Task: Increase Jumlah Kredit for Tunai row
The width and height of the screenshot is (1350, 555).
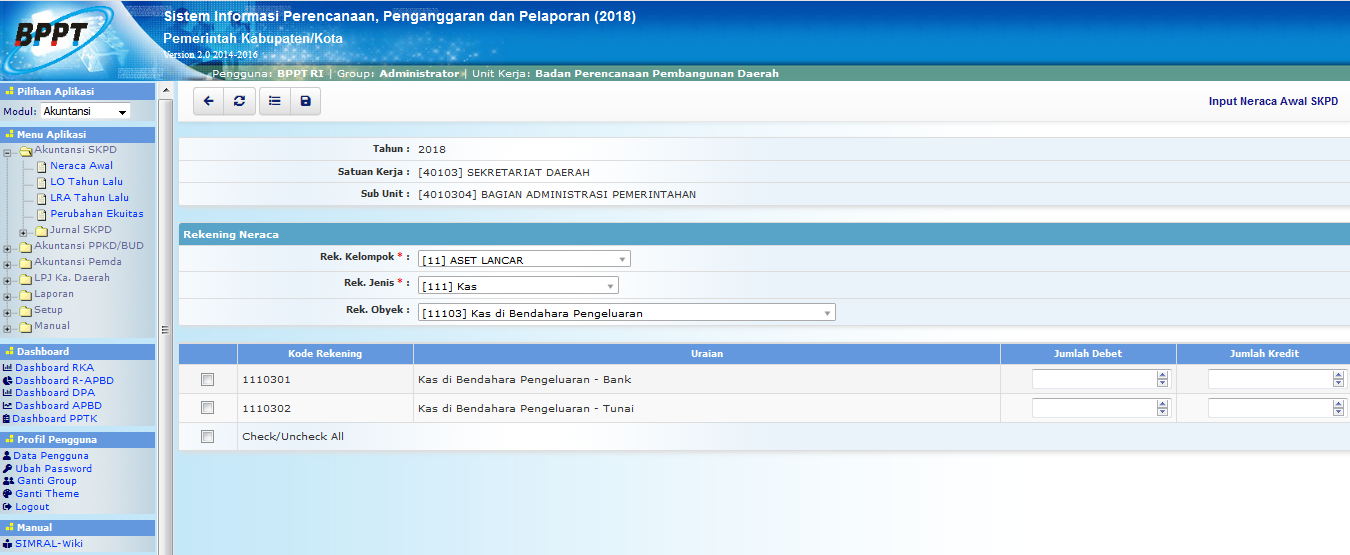Action: click(x=1338, y=404)
